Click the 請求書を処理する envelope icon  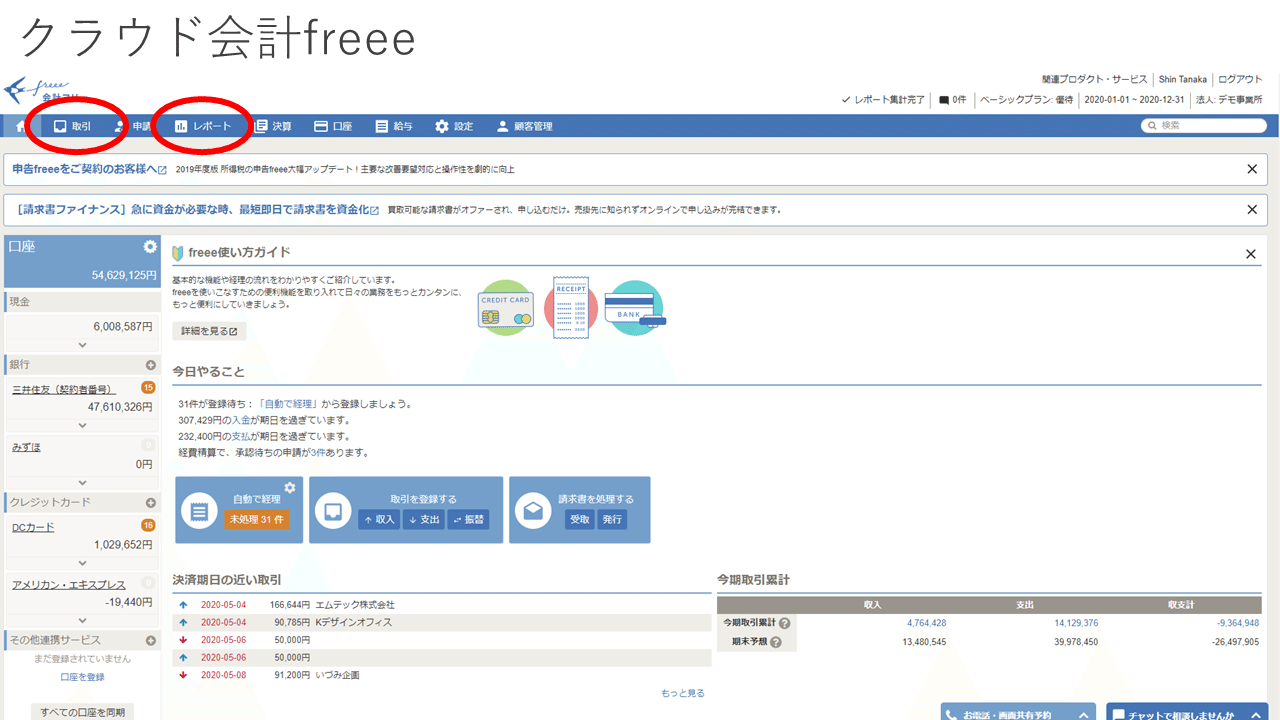pos(533,511)
